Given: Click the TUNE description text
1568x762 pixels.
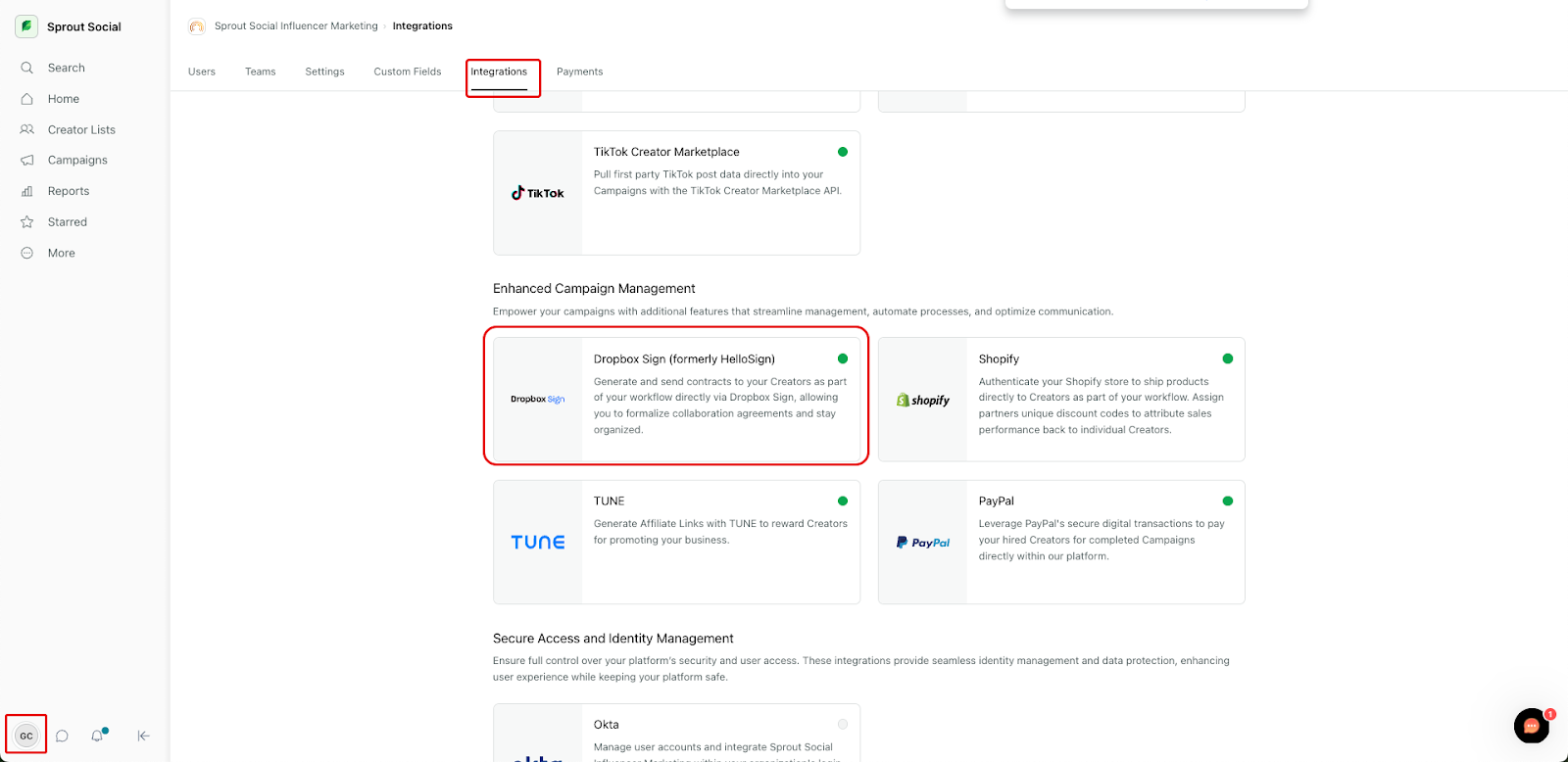Looking at the screenshot, I should coord(720,532).
